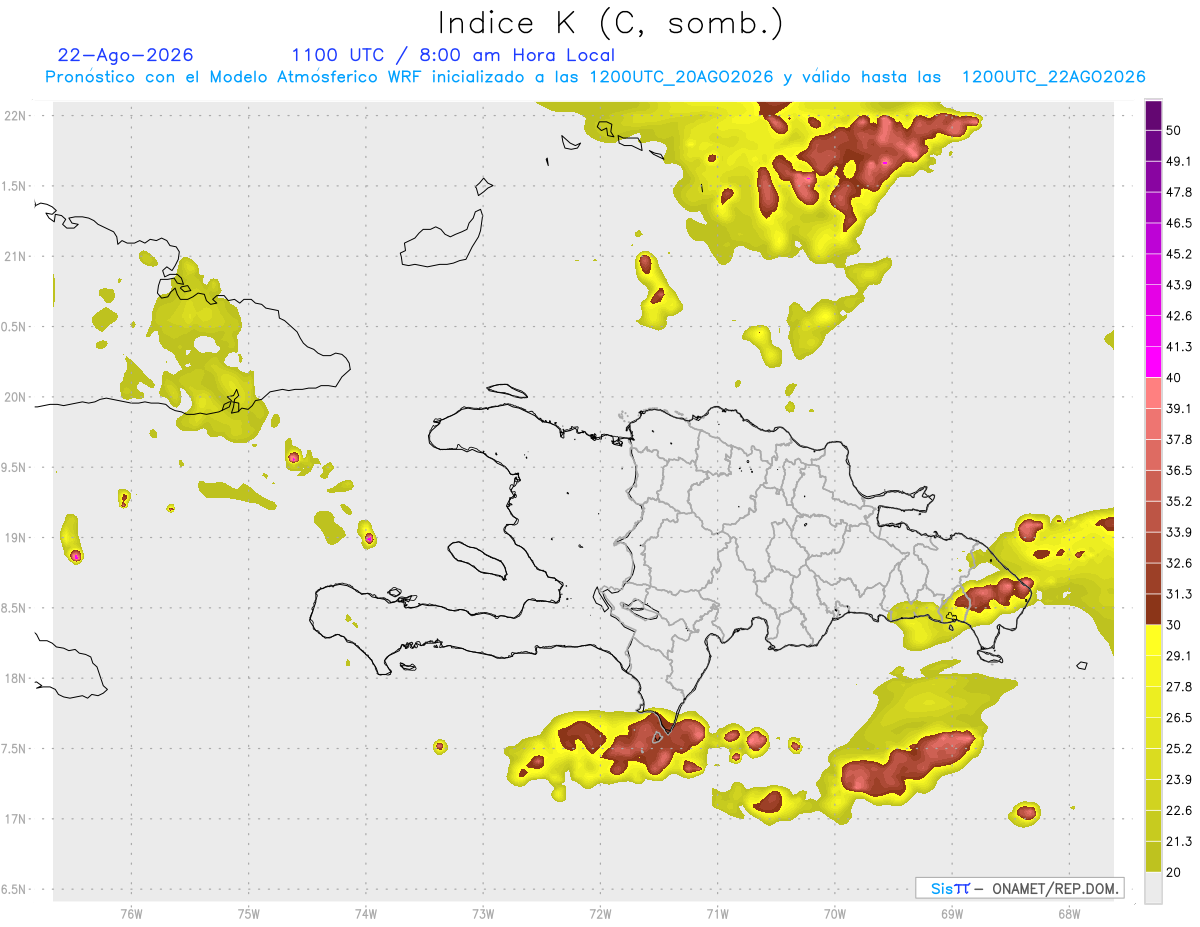This screenshot has height=927, width=1200.
Task: Click the '40' legend value
Action: (1174, 378)
